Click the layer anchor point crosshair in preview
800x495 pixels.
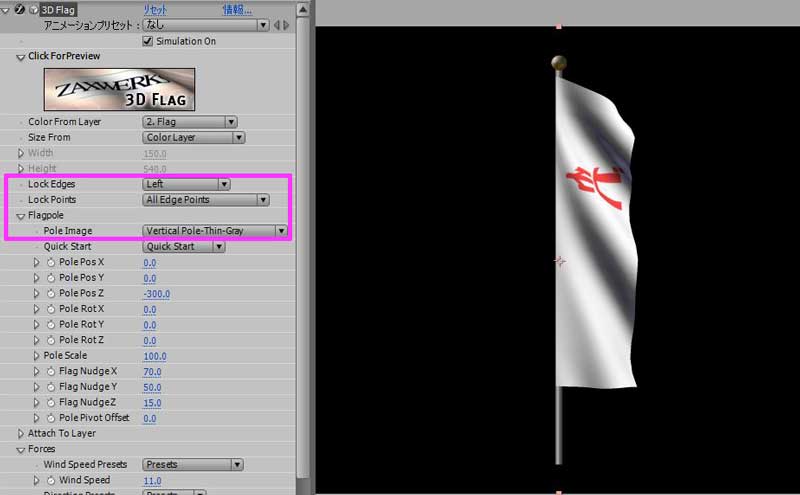560,261
